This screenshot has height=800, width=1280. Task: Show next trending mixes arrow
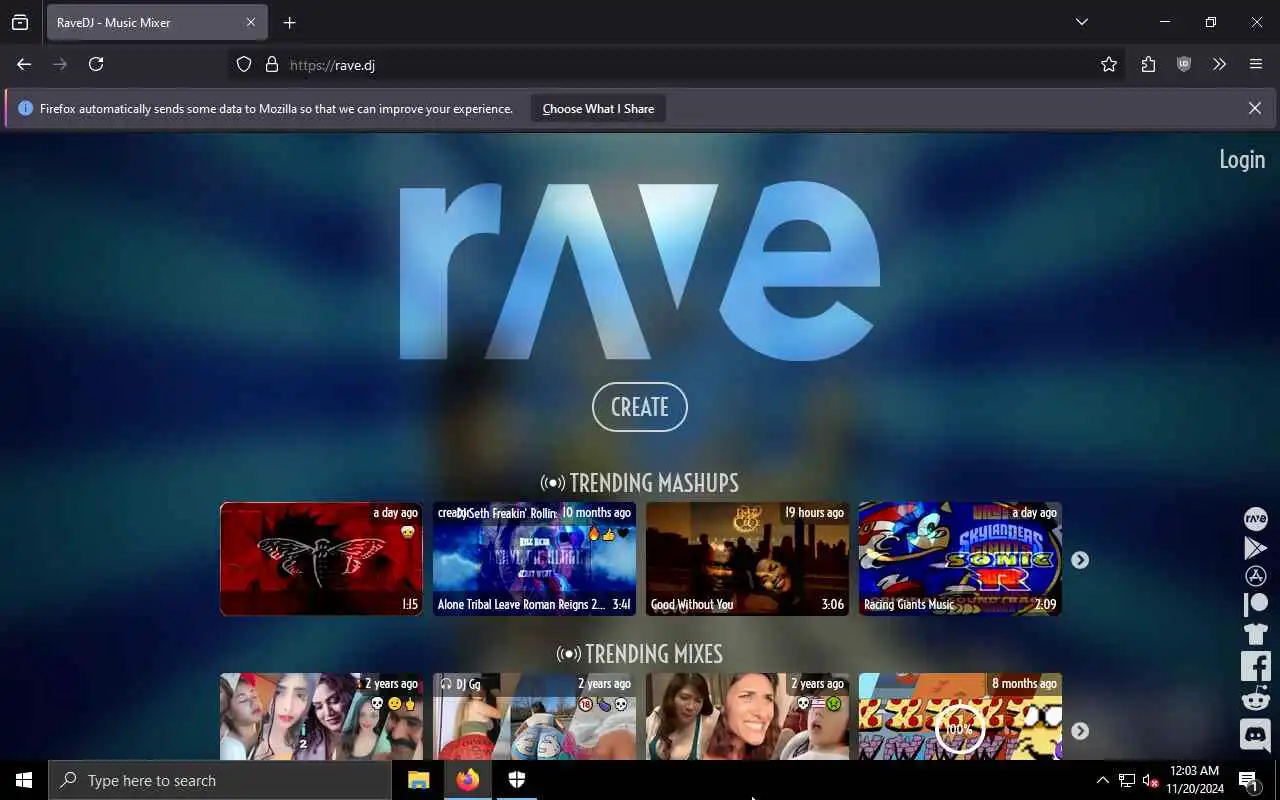(x=1080, y=731)
